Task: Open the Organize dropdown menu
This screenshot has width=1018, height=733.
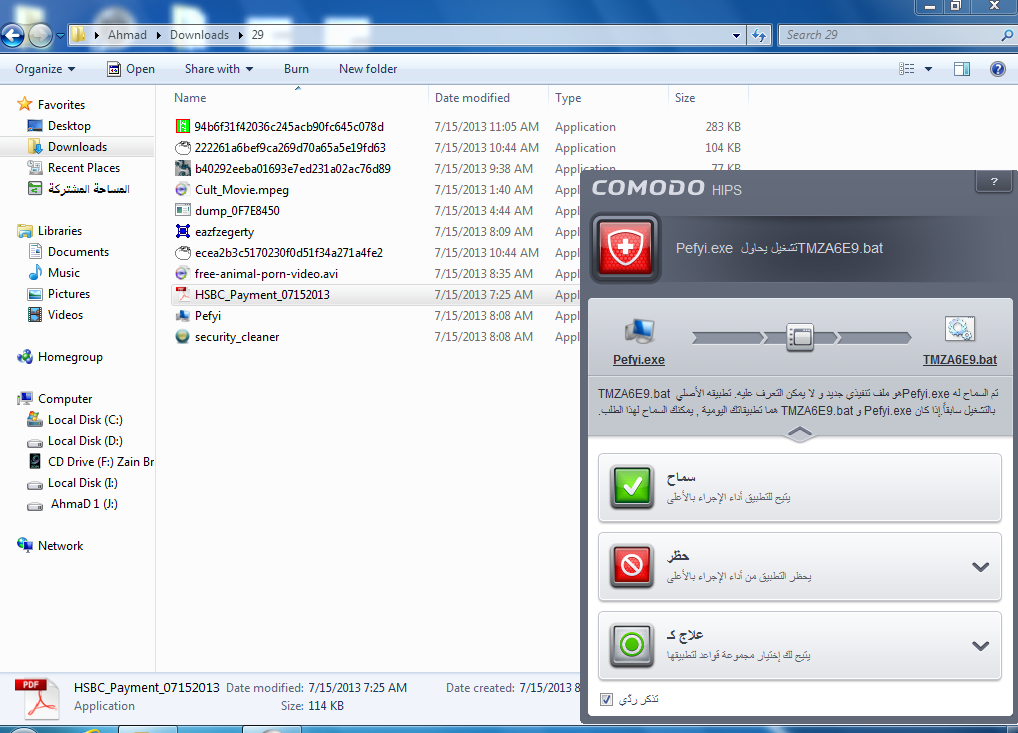Action: [x=45, y=69]
